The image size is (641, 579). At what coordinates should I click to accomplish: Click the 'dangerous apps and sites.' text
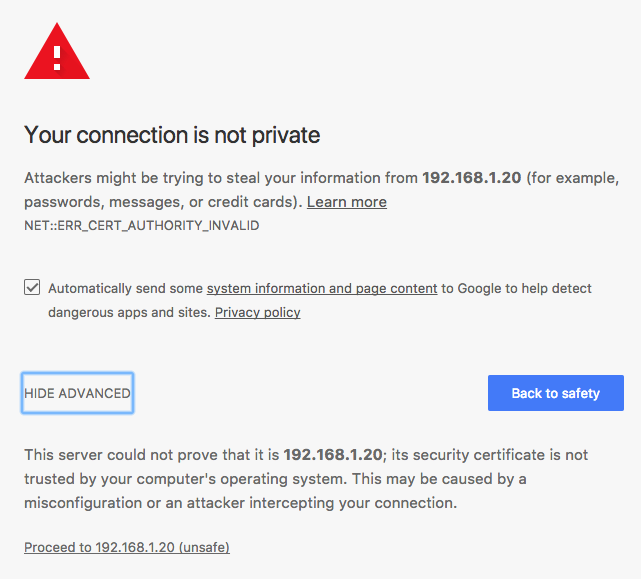point(130,313)
